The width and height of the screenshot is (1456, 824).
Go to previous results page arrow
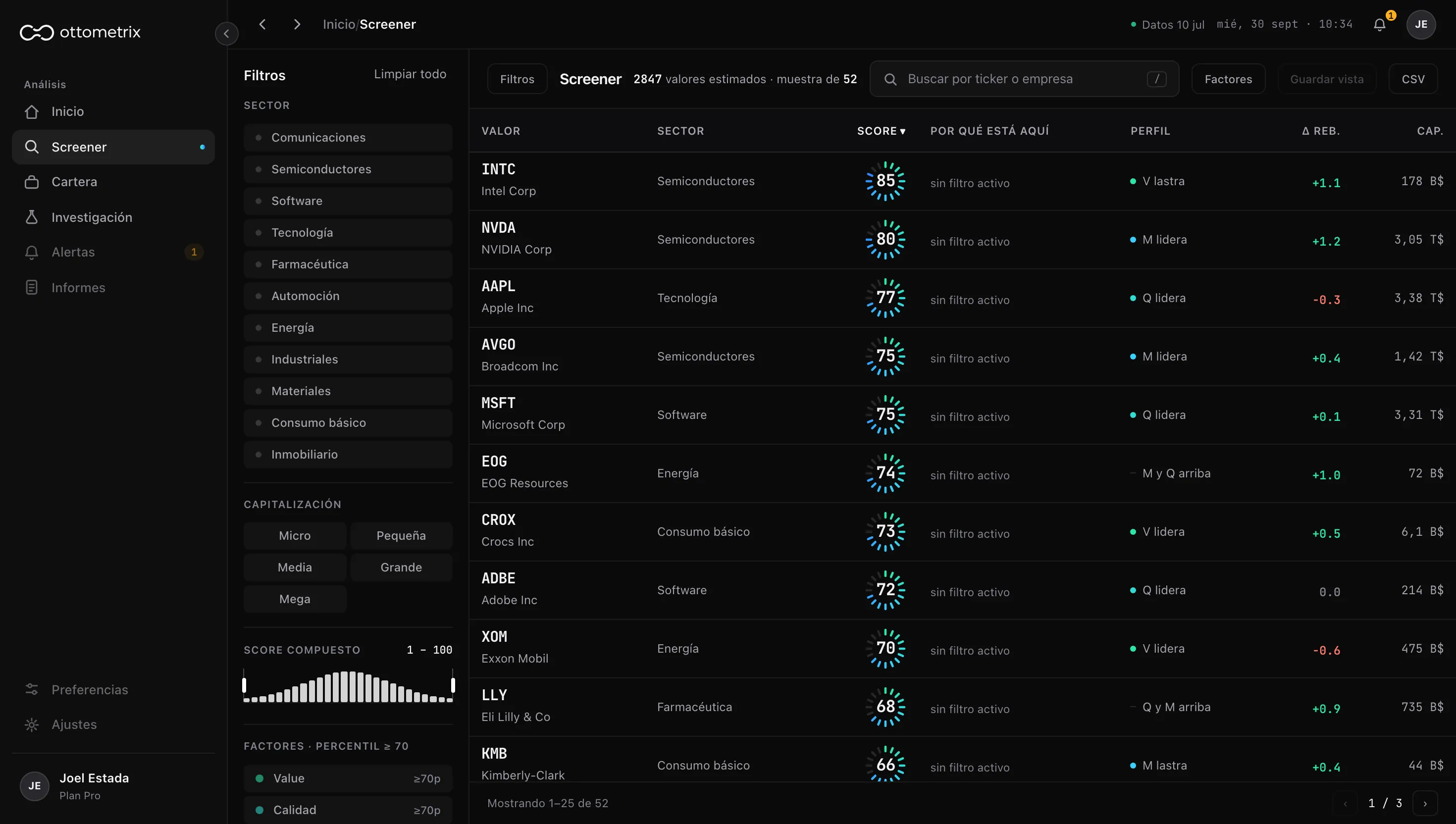click(x=1345, y=803)
